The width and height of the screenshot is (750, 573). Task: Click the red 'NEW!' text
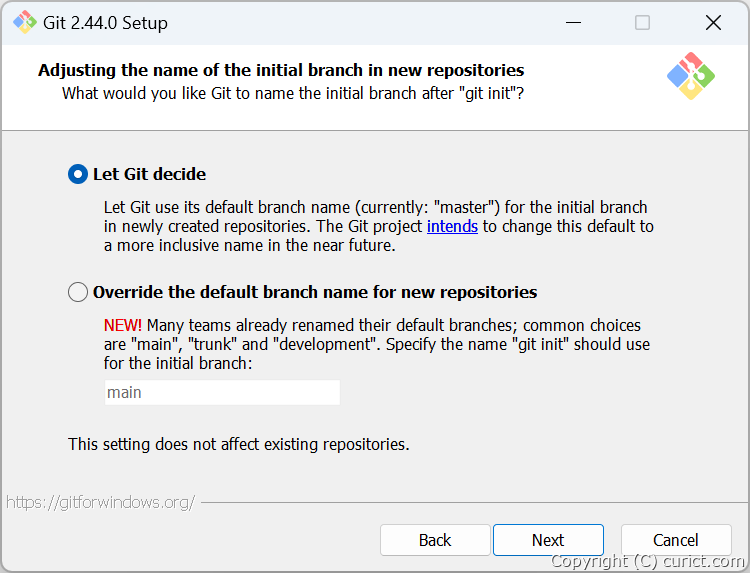click(122, 325)
